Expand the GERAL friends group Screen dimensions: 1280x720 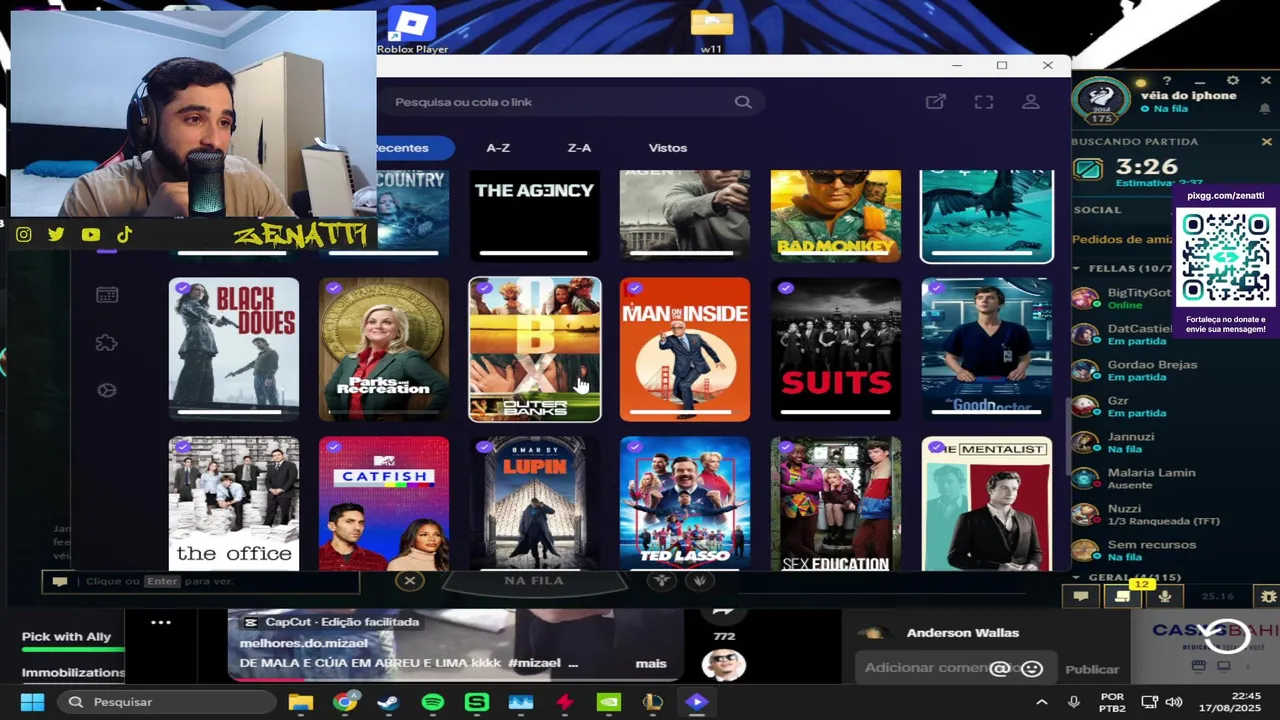(1077, 577)
